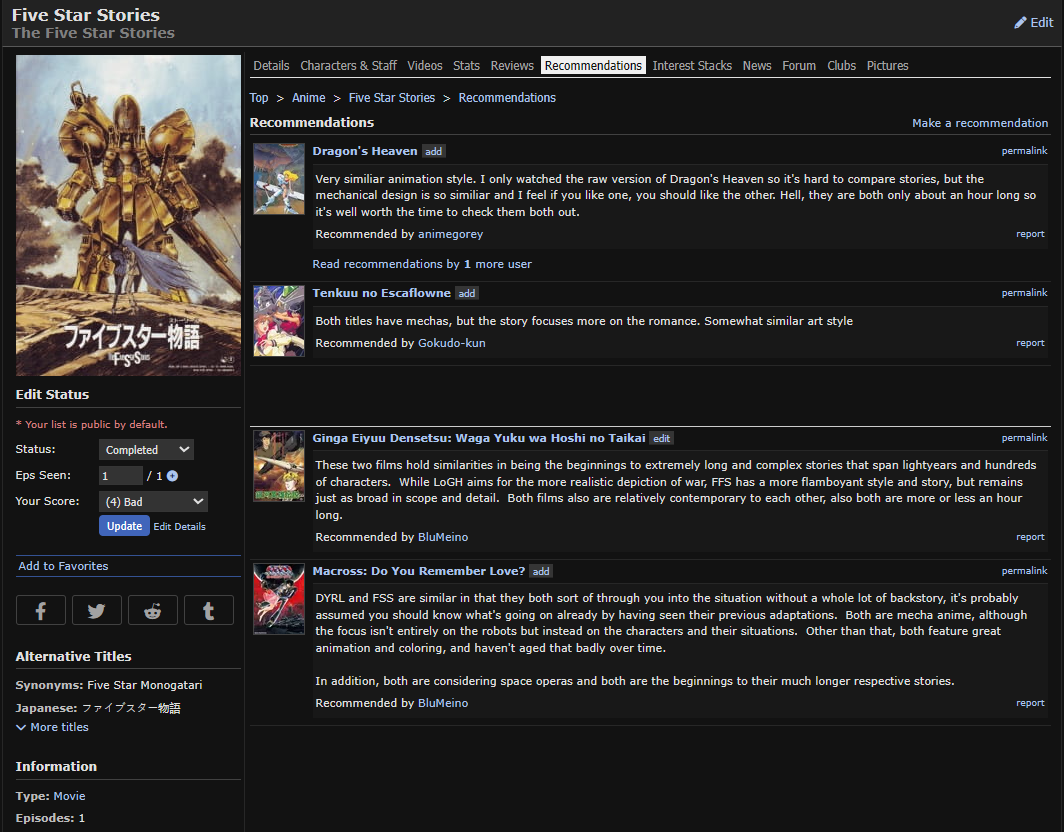1064x832 pixels.
Task: Open Edit Details link
Action: pyautogui.click(x=179, y=527)
